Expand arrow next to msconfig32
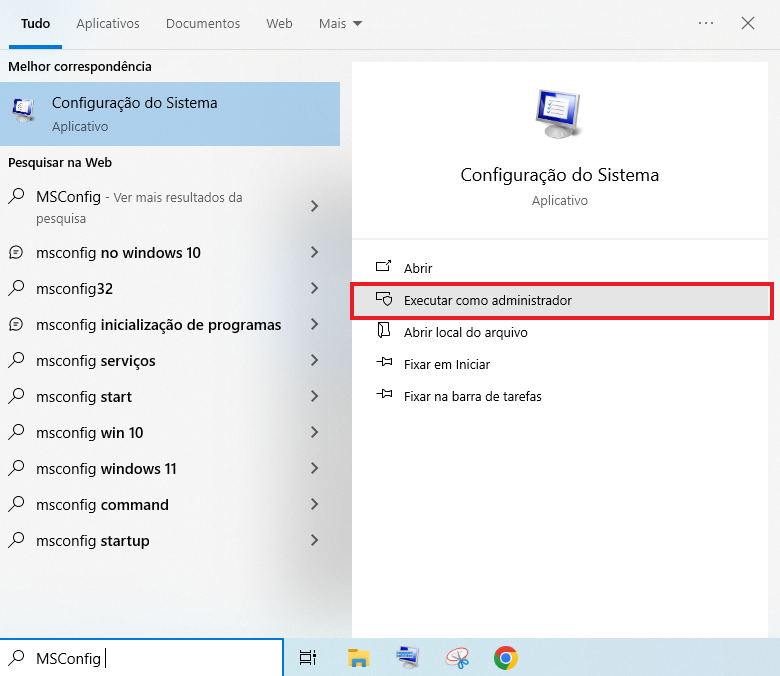The width and height of the screenshot is (780, 676). tap(314, 288)
